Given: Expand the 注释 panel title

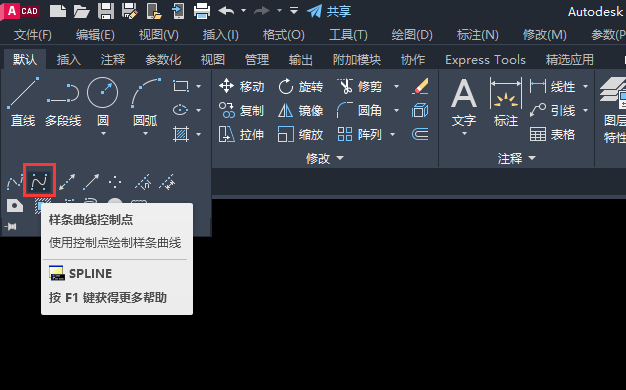Looking at the screenshot, I should (x=516, y=158).
